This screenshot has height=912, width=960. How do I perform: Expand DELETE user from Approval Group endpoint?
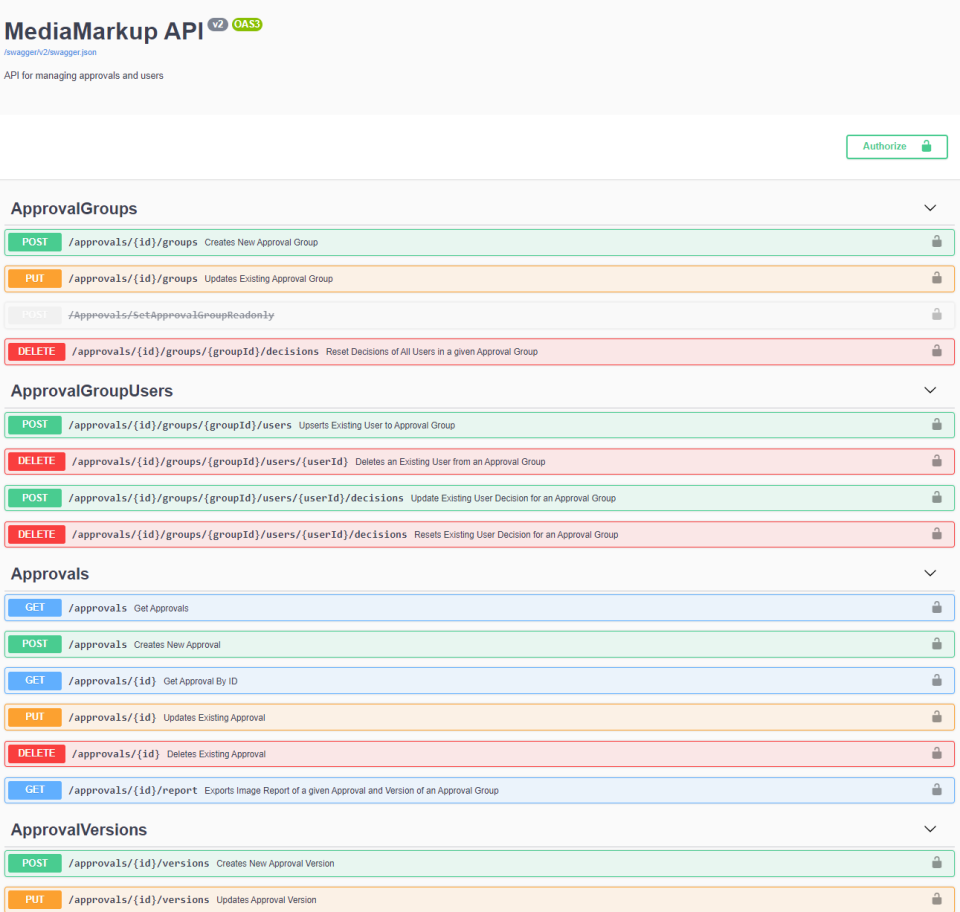pos(479,462)
